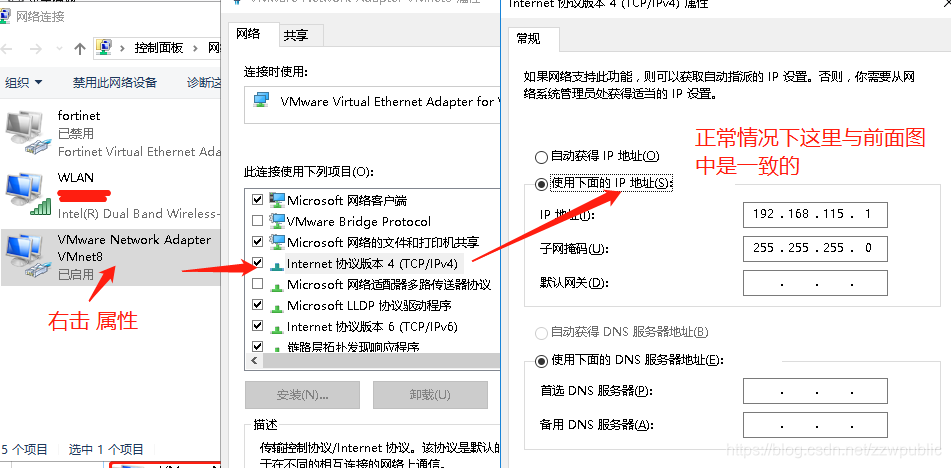Click the VMware Virtual Ethernet Adapter icon
The height and width of the screenshot is (468, 951).
(x=262, y=101)
